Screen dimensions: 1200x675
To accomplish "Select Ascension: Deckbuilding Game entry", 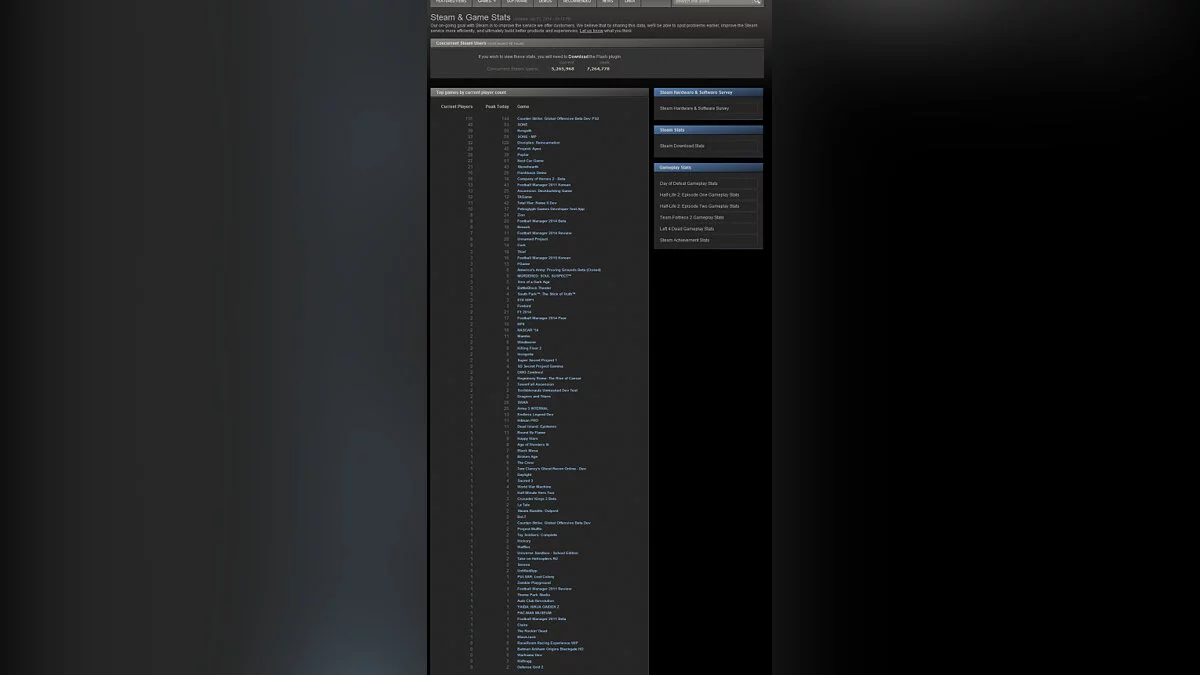I will (544, 190).
